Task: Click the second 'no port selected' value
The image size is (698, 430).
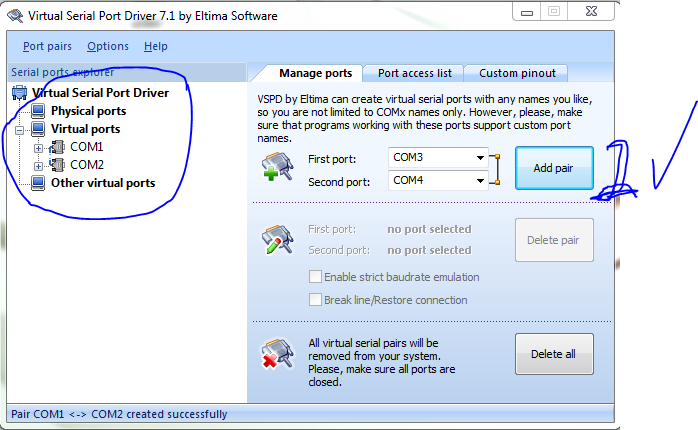Action: click(429, 250)
